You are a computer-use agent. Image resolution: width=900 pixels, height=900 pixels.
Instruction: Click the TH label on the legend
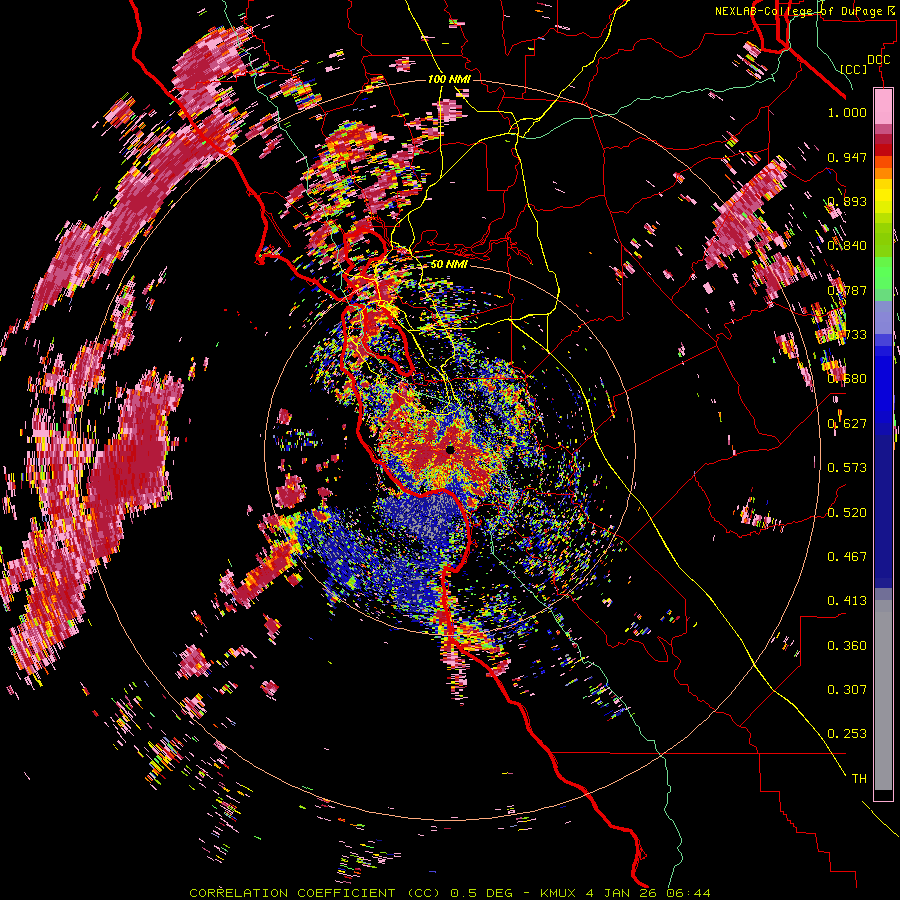click(x=859, y=778)
